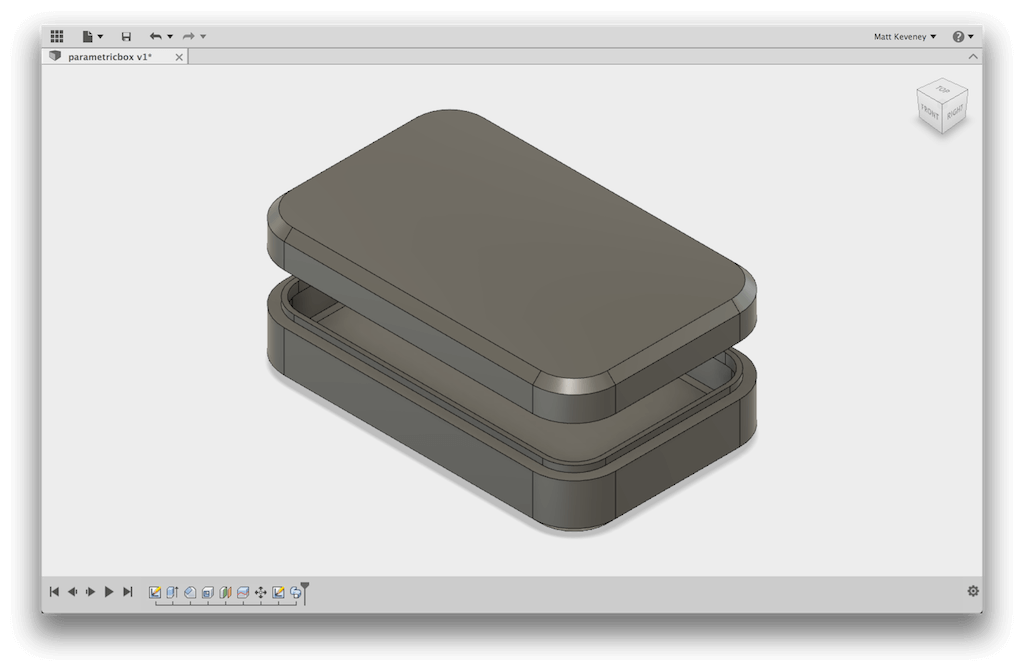Open the data panel grid icon
This screenshot has width=1024, height=671.
click(57, 36)
